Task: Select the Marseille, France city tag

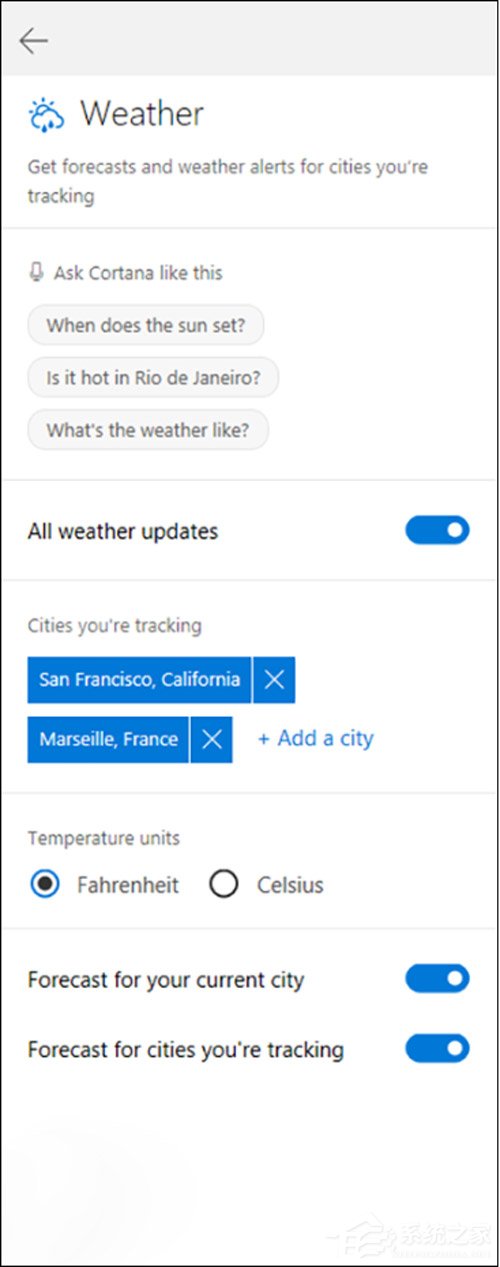Action: (x=108, y=740)
